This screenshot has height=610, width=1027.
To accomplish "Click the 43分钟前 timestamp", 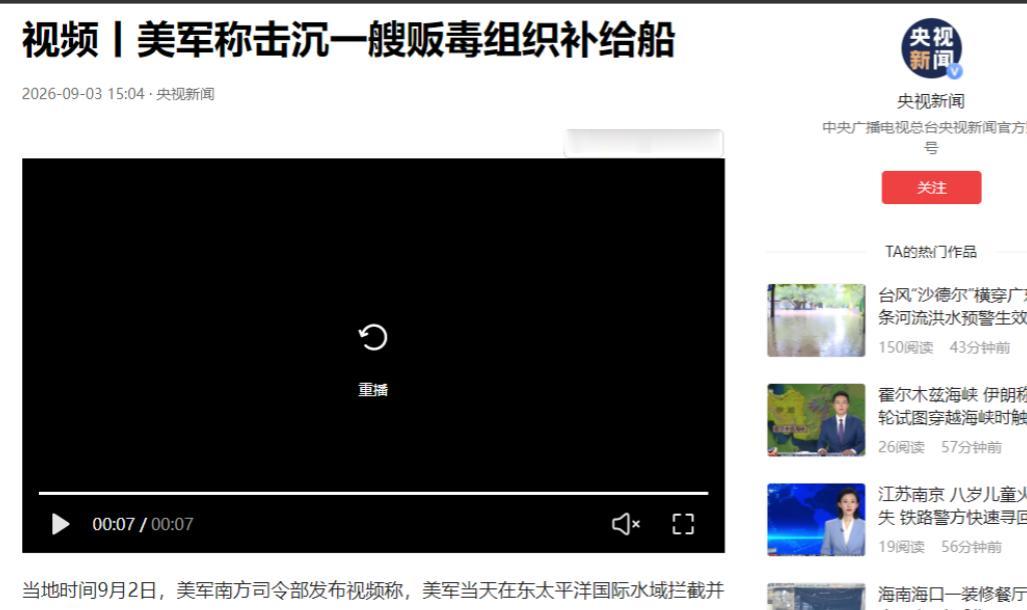I will pos(980,347).
